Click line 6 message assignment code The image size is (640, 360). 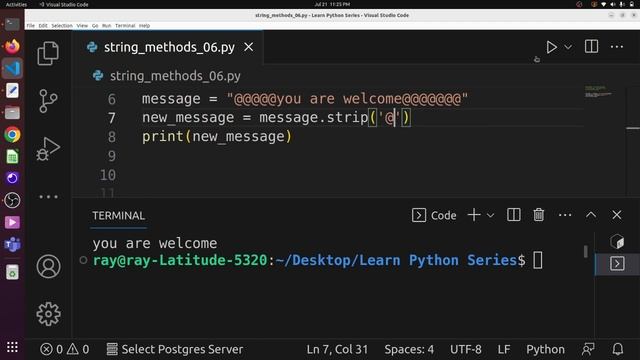coord(305,99)
